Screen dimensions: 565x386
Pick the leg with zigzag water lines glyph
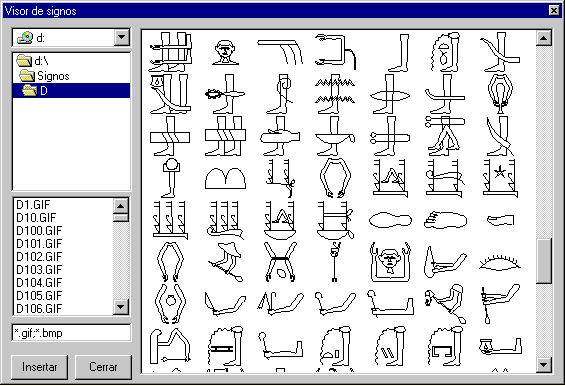point(334,94)
